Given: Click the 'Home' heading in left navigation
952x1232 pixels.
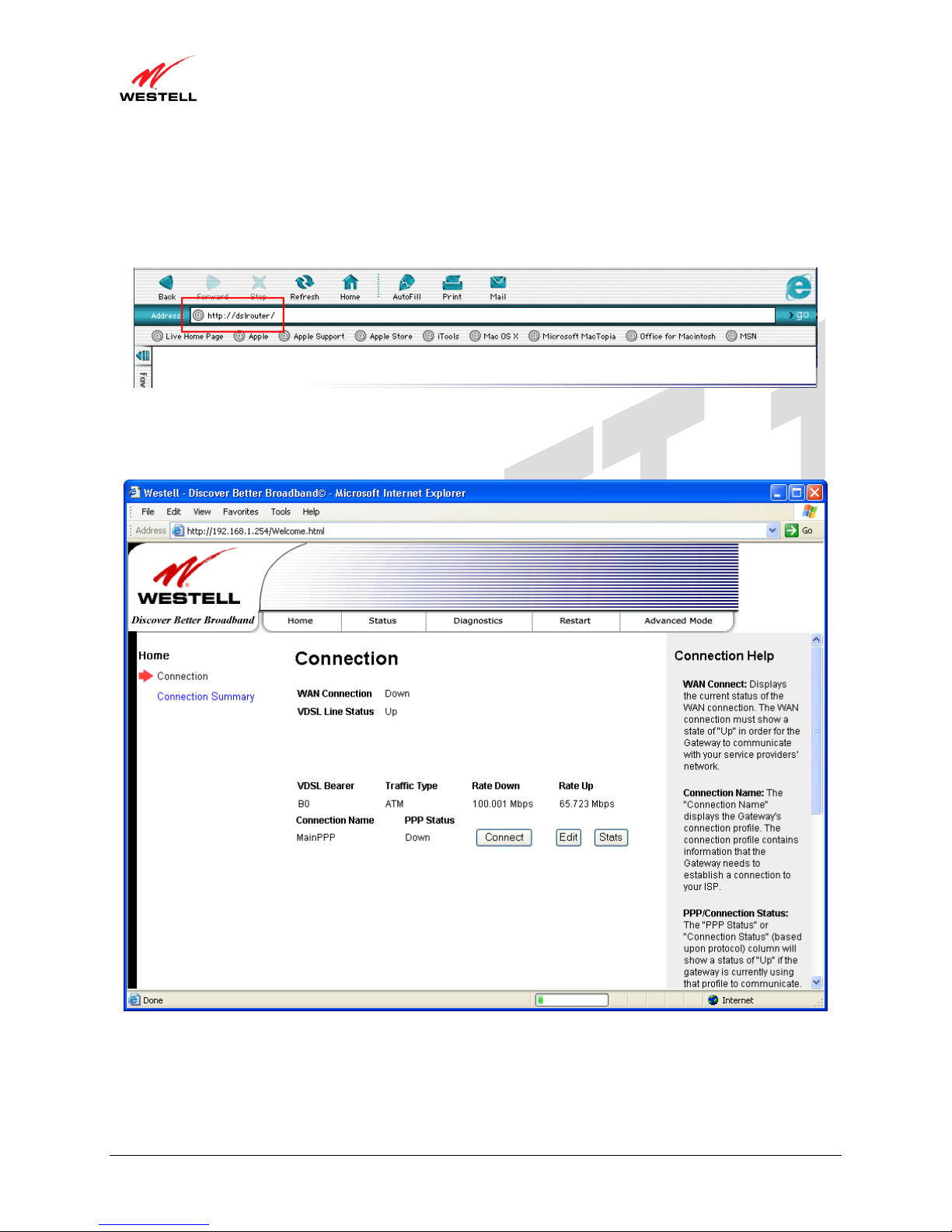Looking at the screenshot, I should 154,656.
